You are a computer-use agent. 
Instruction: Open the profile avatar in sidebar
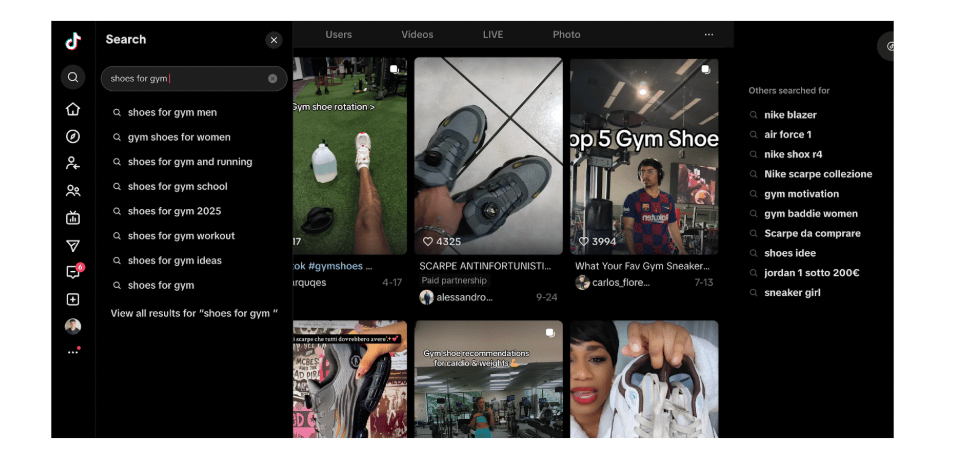73,326
